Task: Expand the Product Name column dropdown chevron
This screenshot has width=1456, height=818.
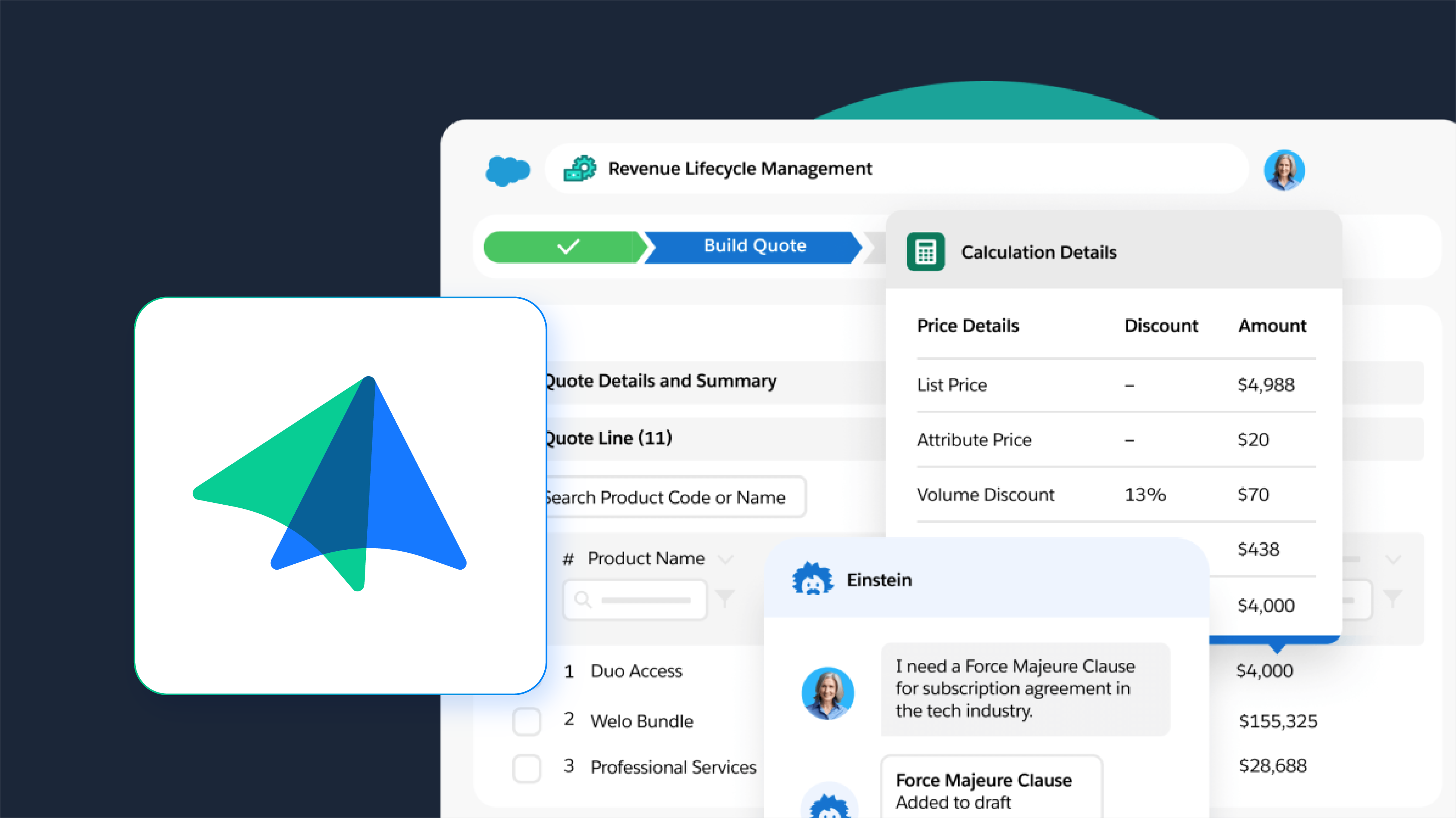Action: (x=725, y=559)
